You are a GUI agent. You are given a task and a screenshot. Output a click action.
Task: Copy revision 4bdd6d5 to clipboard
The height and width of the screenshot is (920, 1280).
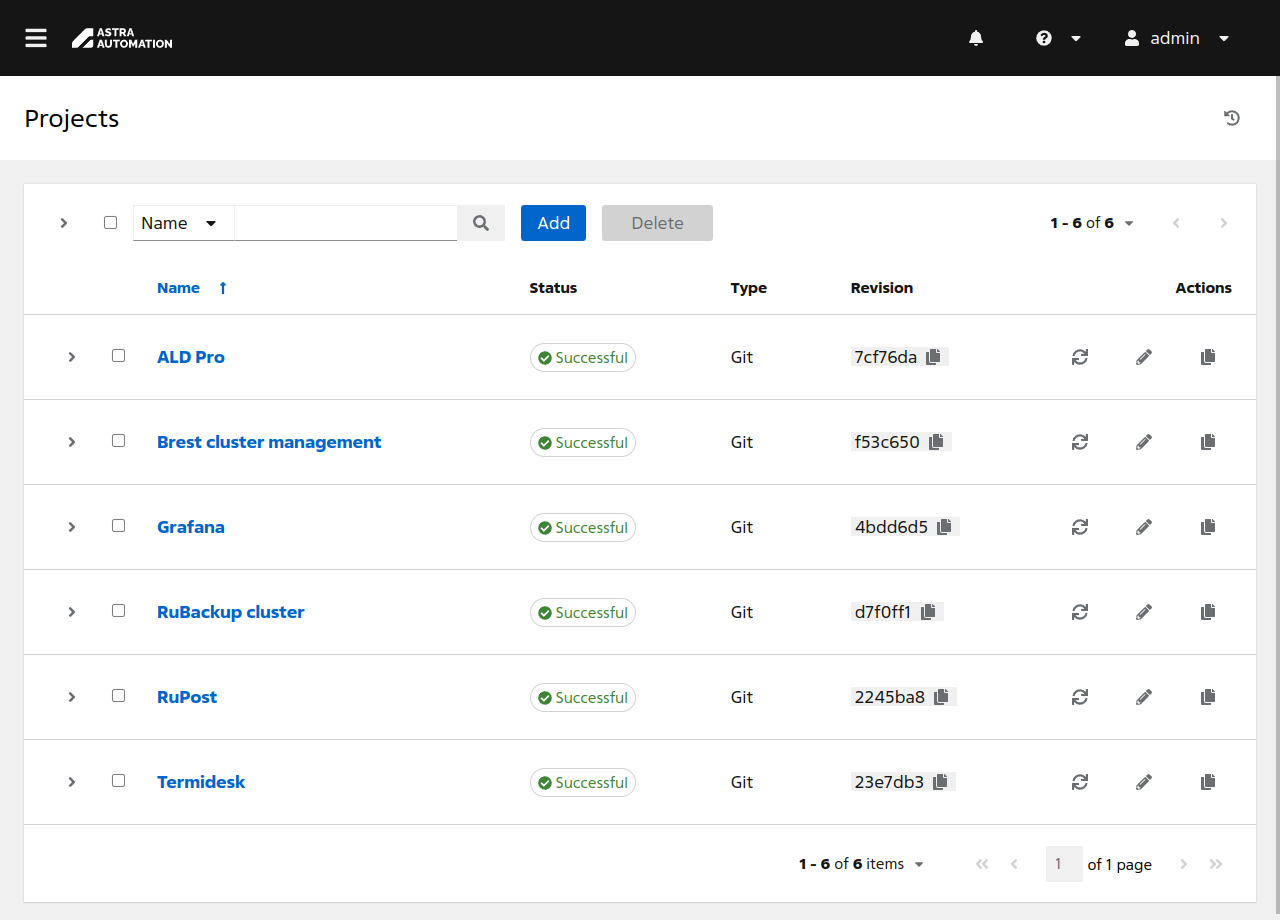944,527
